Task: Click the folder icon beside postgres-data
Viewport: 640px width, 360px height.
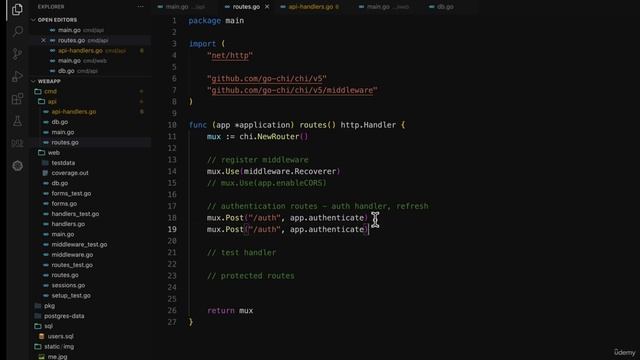Action: click(38, 316)
